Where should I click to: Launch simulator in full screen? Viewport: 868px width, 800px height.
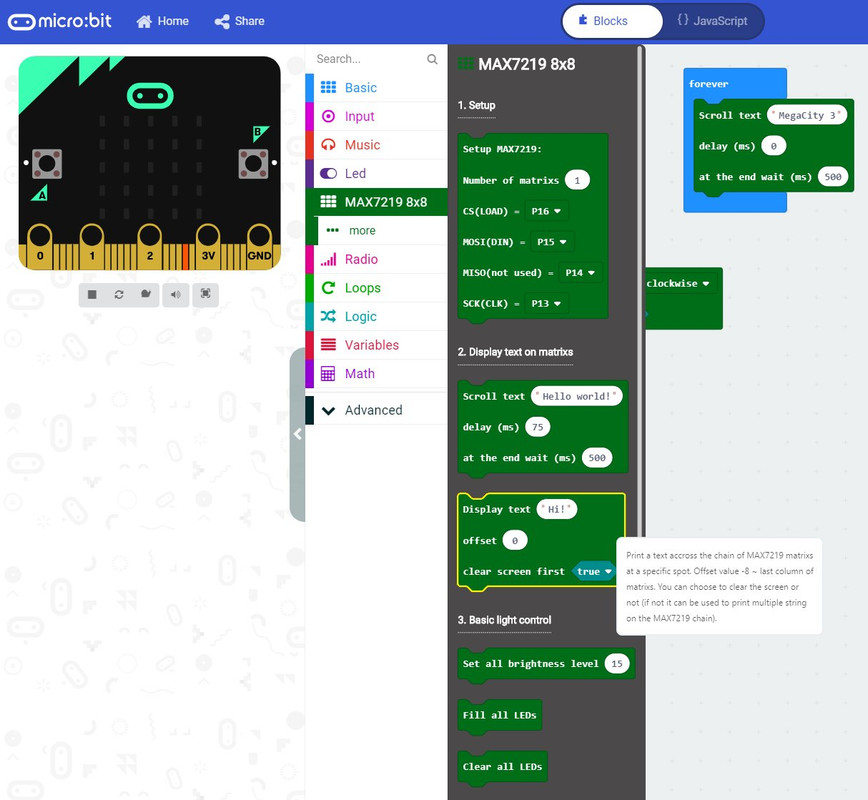coord(205,295)
